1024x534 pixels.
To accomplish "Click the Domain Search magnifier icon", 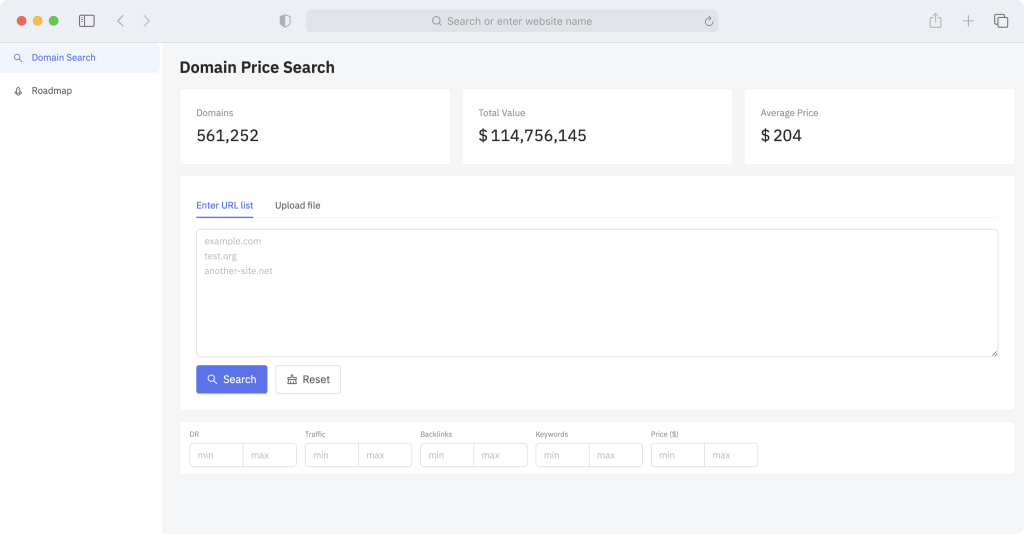I will pyautogui.click(x=18, y=58).
